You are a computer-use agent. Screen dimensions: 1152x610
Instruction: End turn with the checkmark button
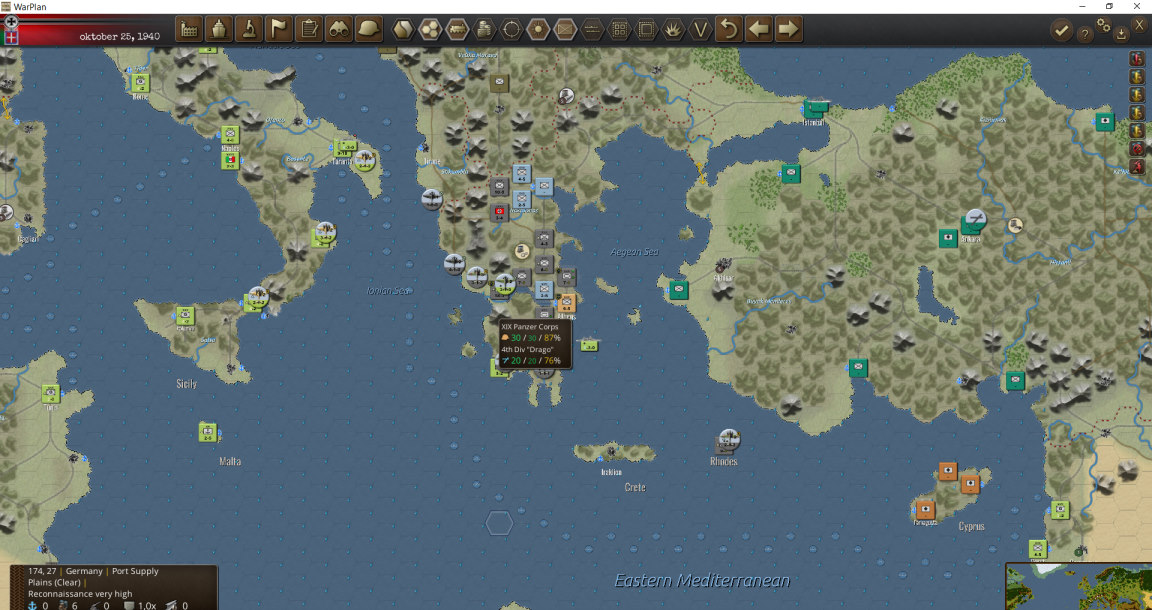(1061, 30)
